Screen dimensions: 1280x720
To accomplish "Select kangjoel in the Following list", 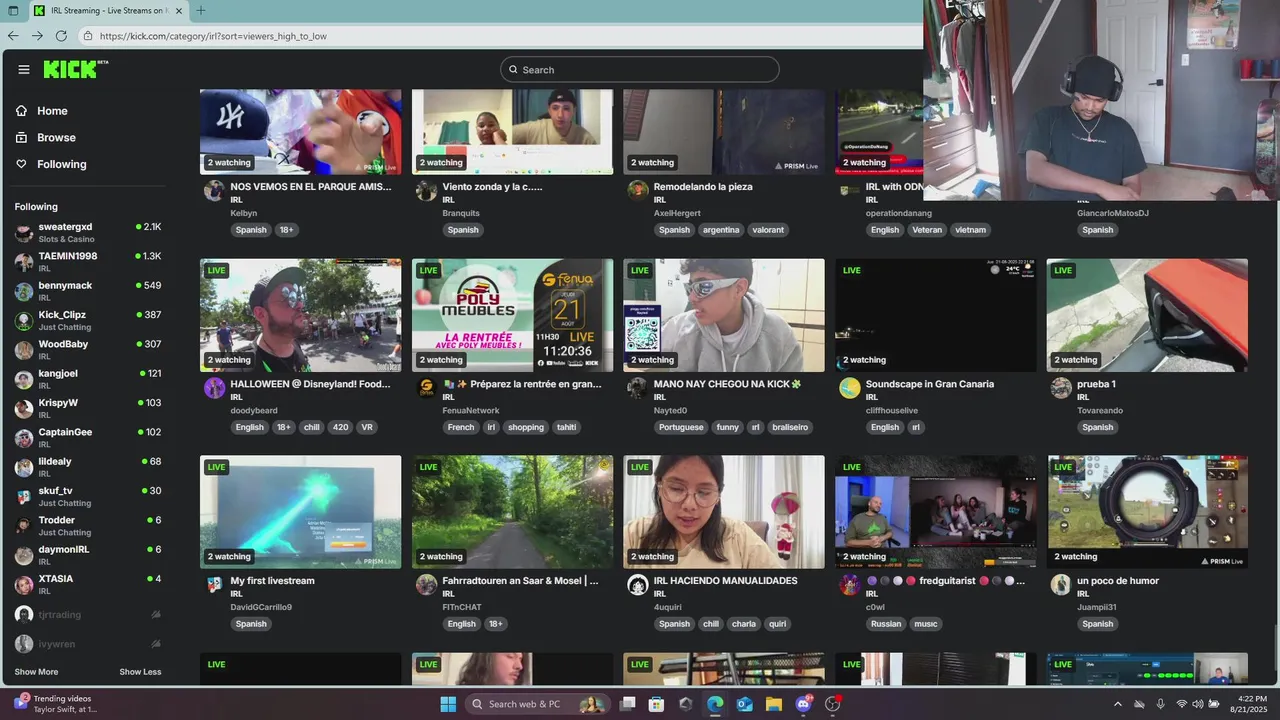I will (x=88, y=379).
